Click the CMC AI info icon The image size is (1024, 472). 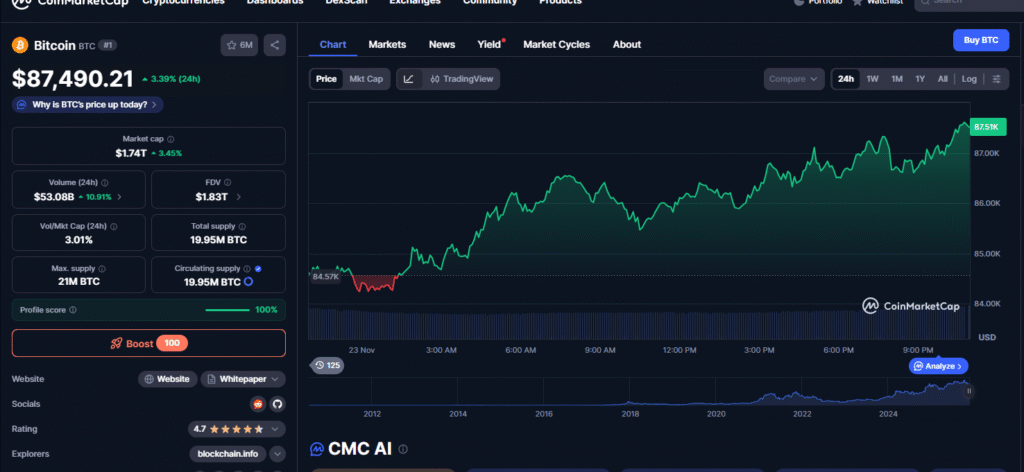[404, 449]
